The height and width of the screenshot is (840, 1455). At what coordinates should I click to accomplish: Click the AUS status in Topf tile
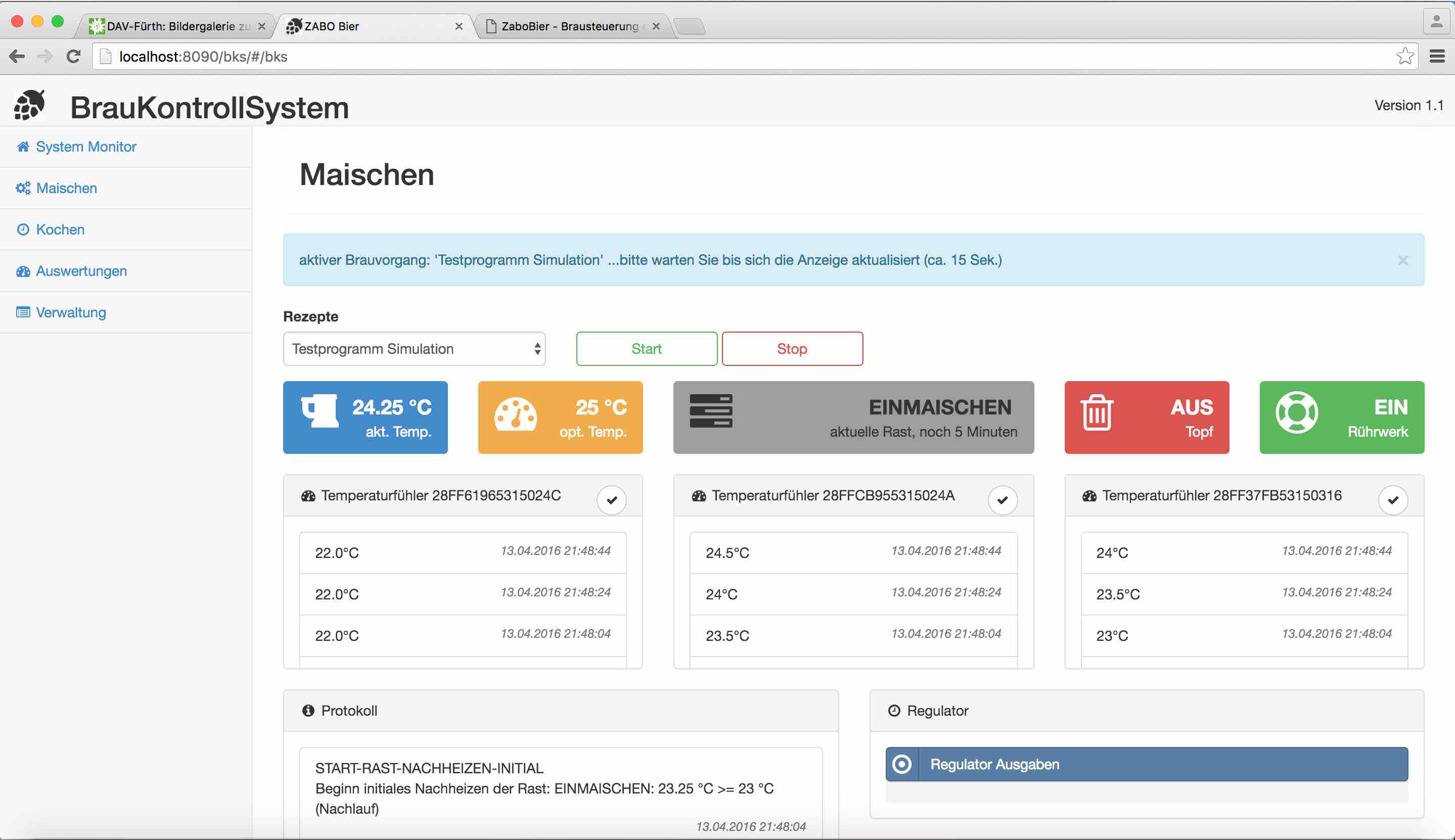click(x=1191, y=407)
